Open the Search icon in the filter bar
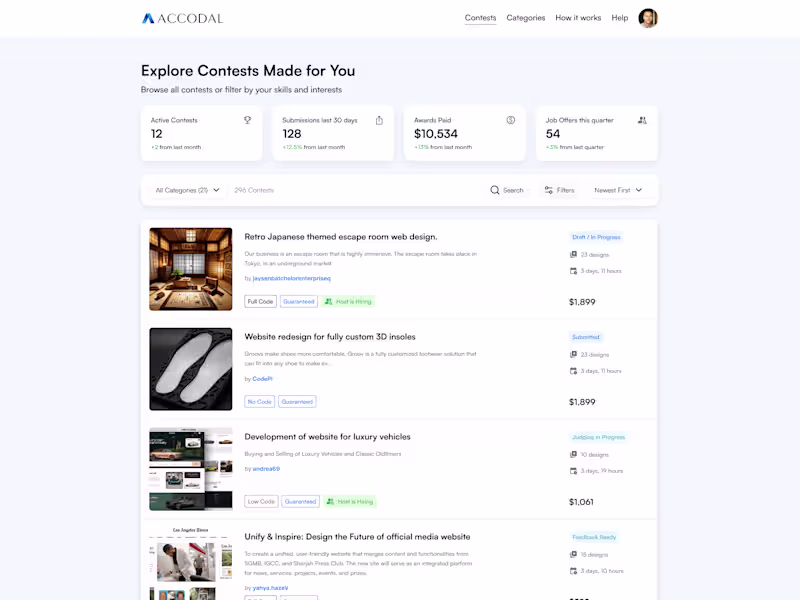The image size is (800, 600). tap(494, 189)
